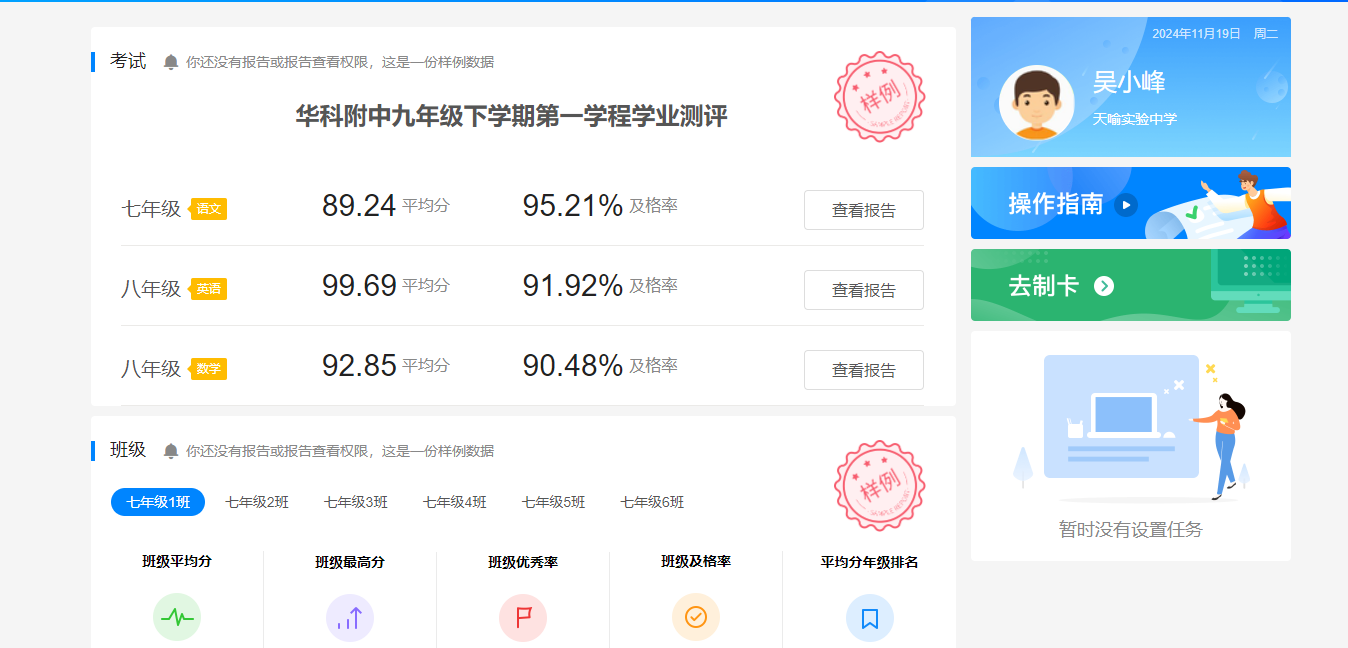Click the orange checkmark icon under 班级及格率
The height and width of the screenshot is (648, 1348).
[x=696, y=618]
